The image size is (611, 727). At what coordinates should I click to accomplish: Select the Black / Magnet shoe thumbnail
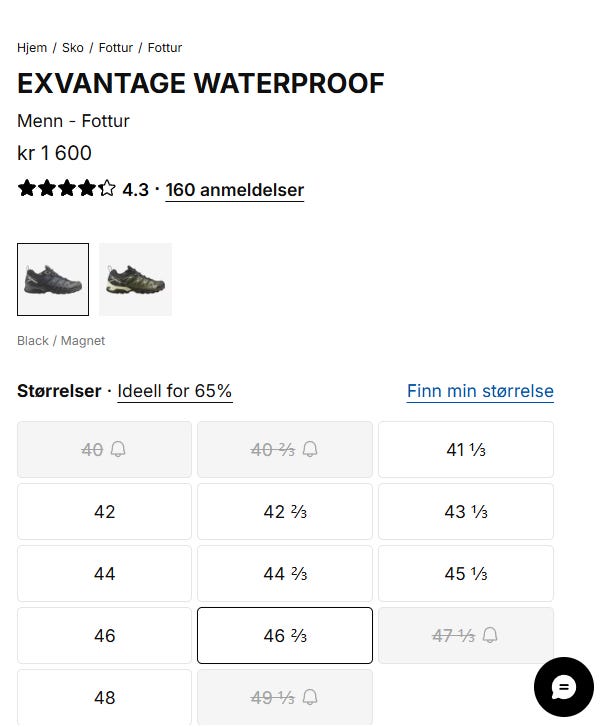pyautogui.click(x=53, y=279)
